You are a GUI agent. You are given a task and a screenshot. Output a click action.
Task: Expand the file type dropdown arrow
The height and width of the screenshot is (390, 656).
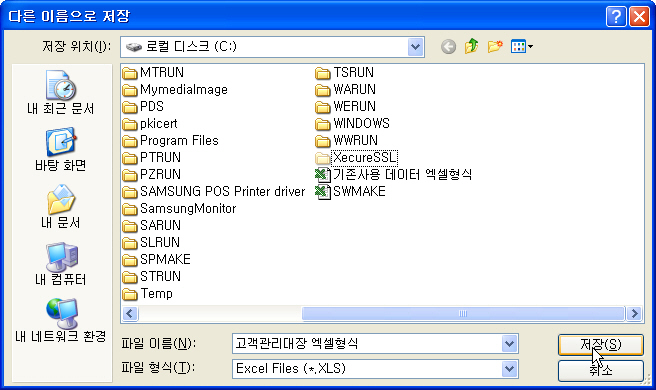[509, 369]
